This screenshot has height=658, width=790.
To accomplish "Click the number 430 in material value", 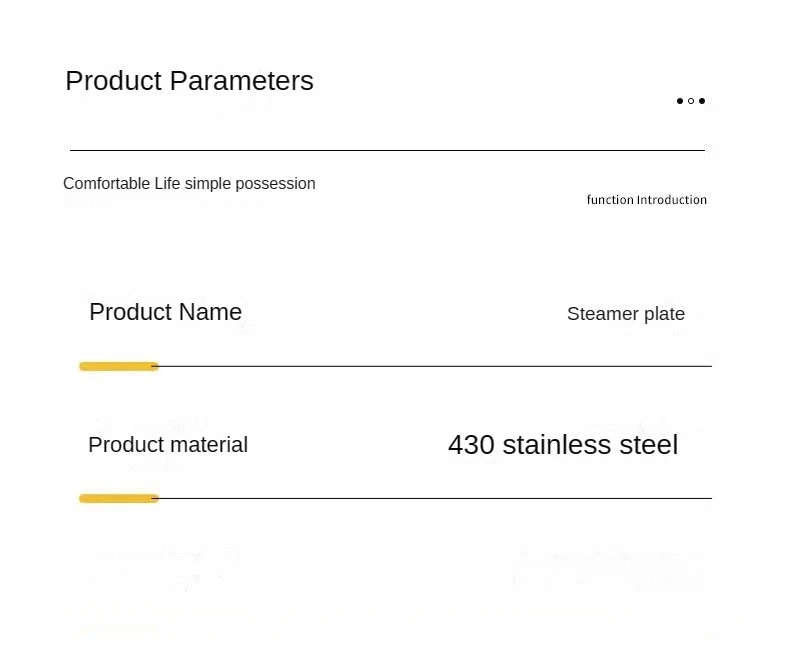I will [471, 445].
